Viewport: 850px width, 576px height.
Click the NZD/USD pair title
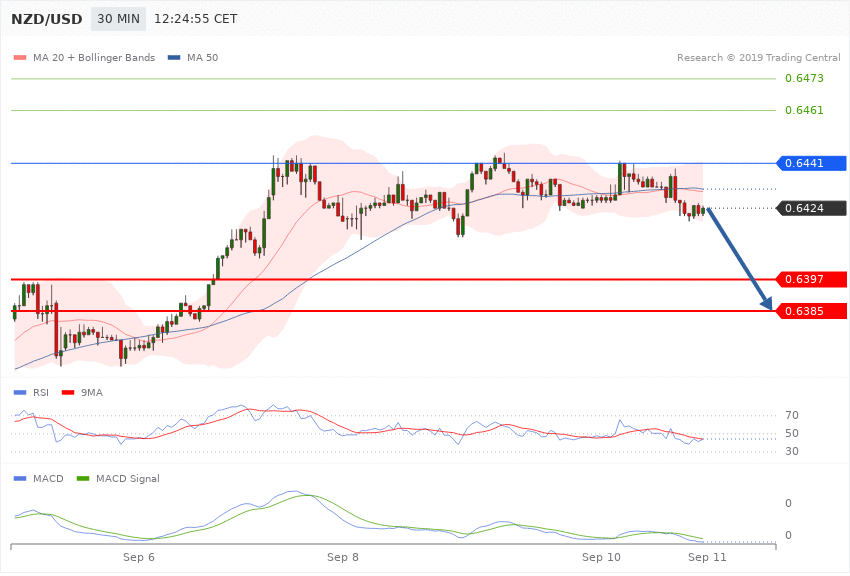[47, 19]
